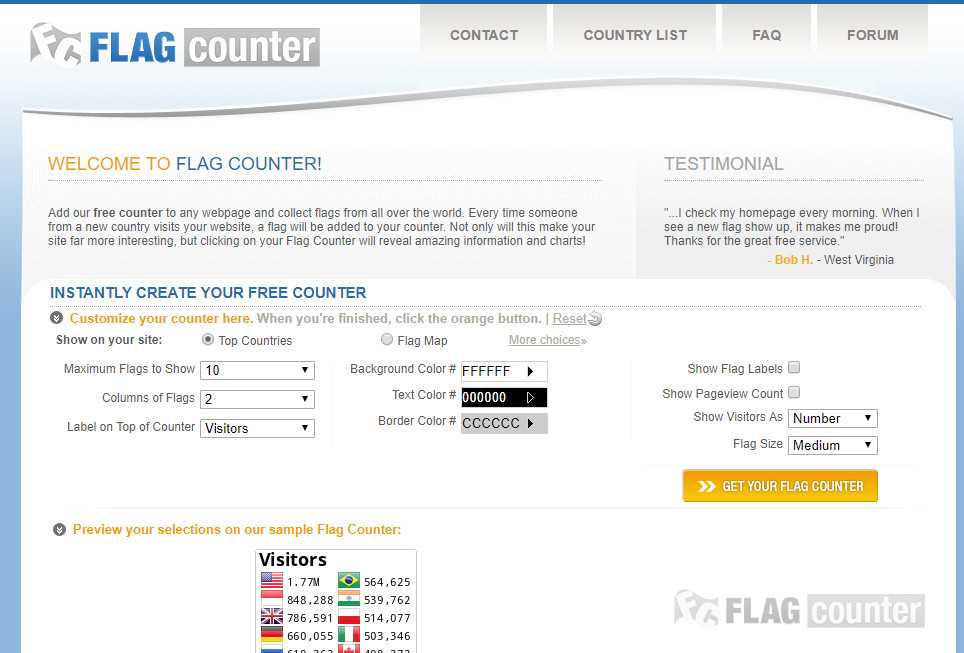Open the Background Color FFFFFF picker
Image resolution: width=964 pixels, height=653 pixels.
[504, 371]
